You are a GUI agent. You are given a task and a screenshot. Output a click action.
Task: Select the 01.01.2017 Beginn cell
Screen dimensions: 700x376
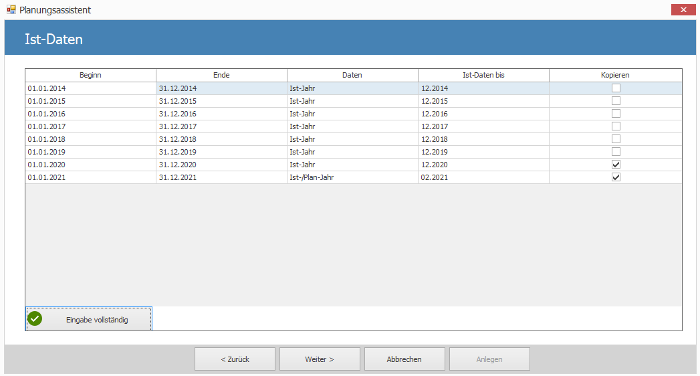[x=91, y=126]
